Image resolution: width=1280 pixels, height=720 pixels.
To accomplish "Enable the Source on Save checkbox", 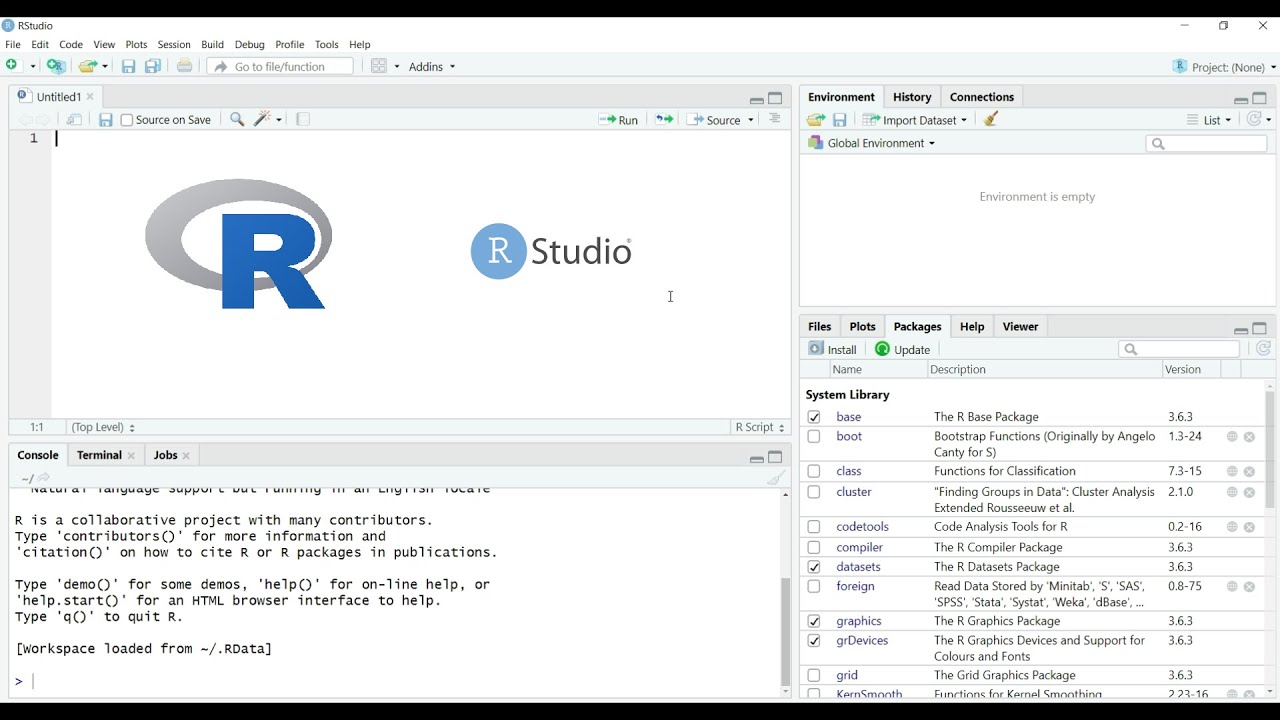I will point(127,120).
